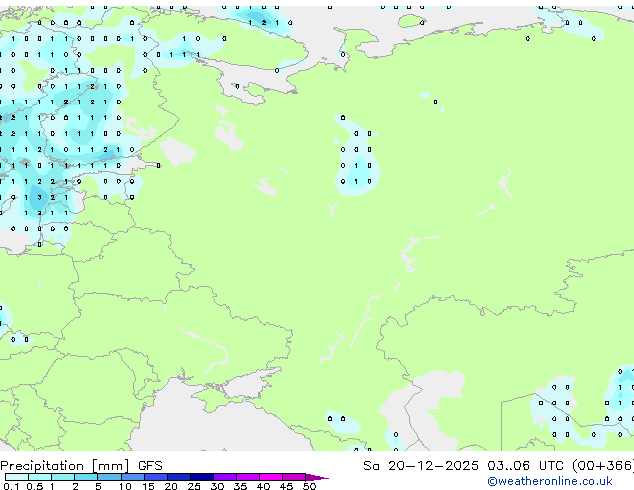Click the 30–35 mm purple legend swatch
634x490 pixels.
click(x=225, y=477)
